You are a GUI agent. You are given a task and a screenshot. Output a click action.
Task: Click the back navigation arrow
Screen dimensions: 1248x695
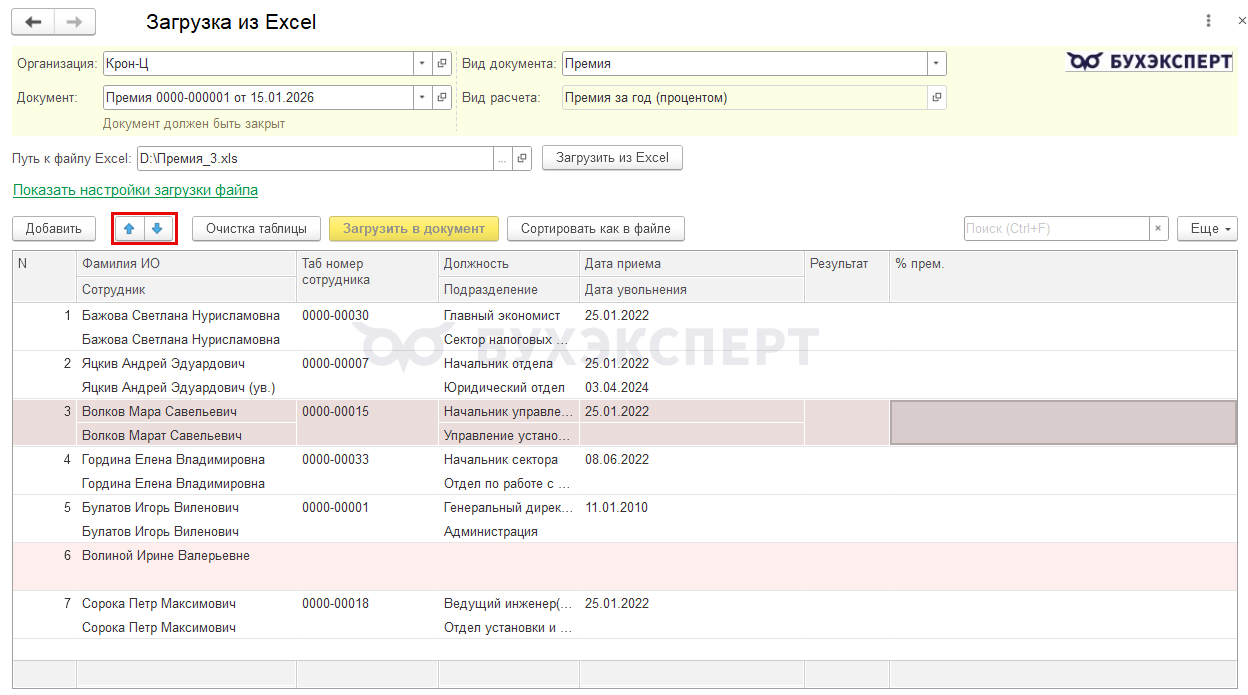(33, 22)
